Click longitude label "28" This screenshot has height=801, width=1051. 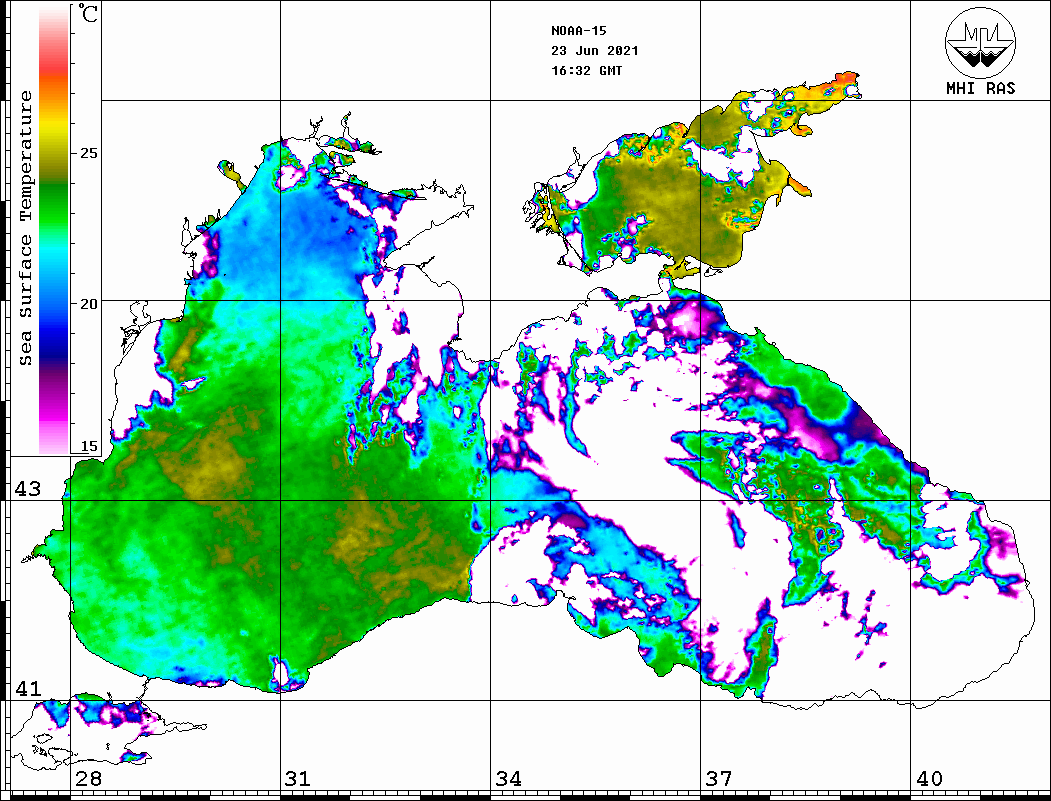point(88,778)
